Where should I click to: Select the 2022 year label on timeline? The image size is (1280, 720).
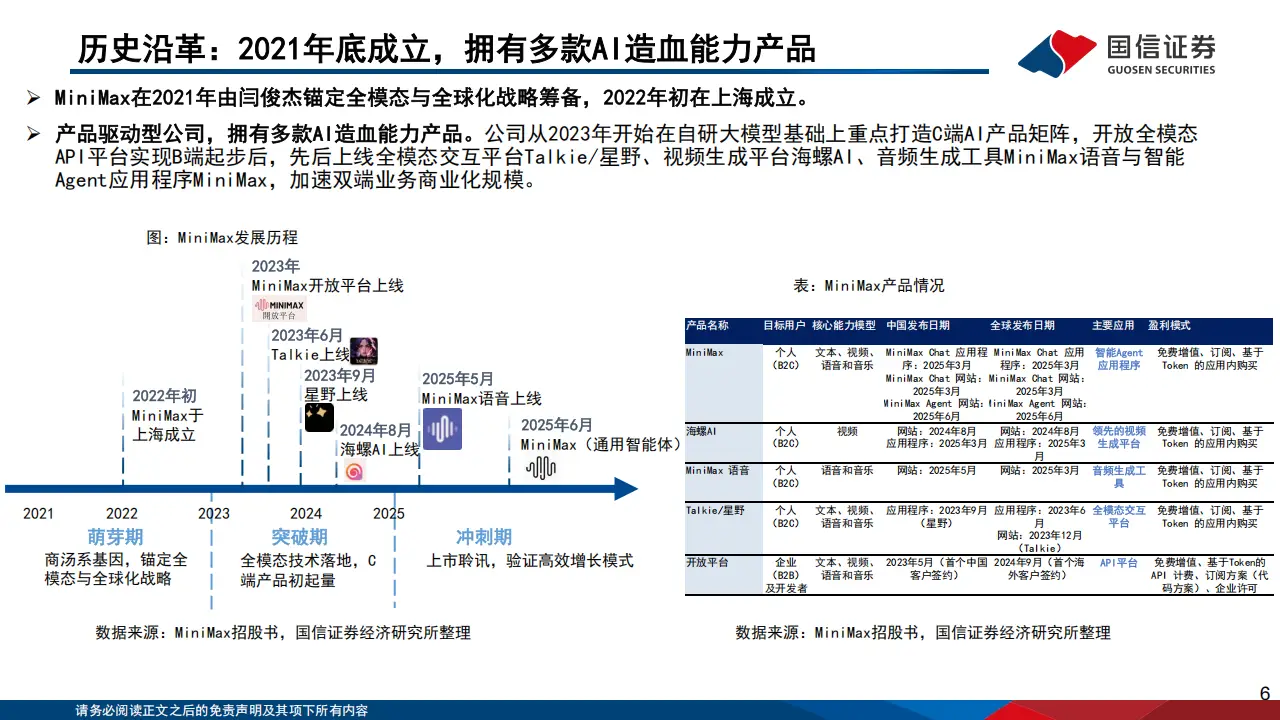tap(122, 513)
